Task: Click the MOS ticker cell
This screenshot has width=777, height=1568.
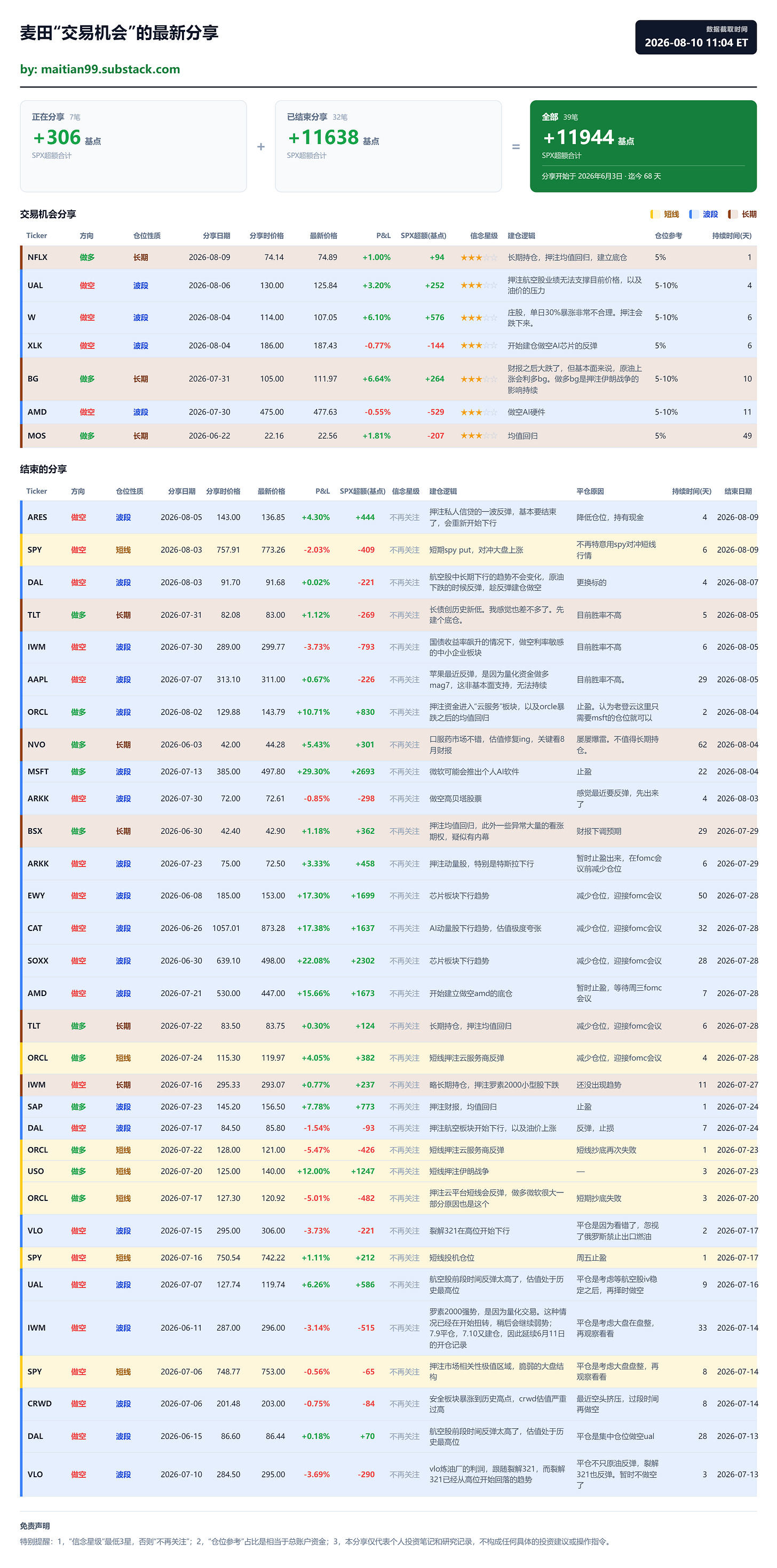Action: [36, 436]
